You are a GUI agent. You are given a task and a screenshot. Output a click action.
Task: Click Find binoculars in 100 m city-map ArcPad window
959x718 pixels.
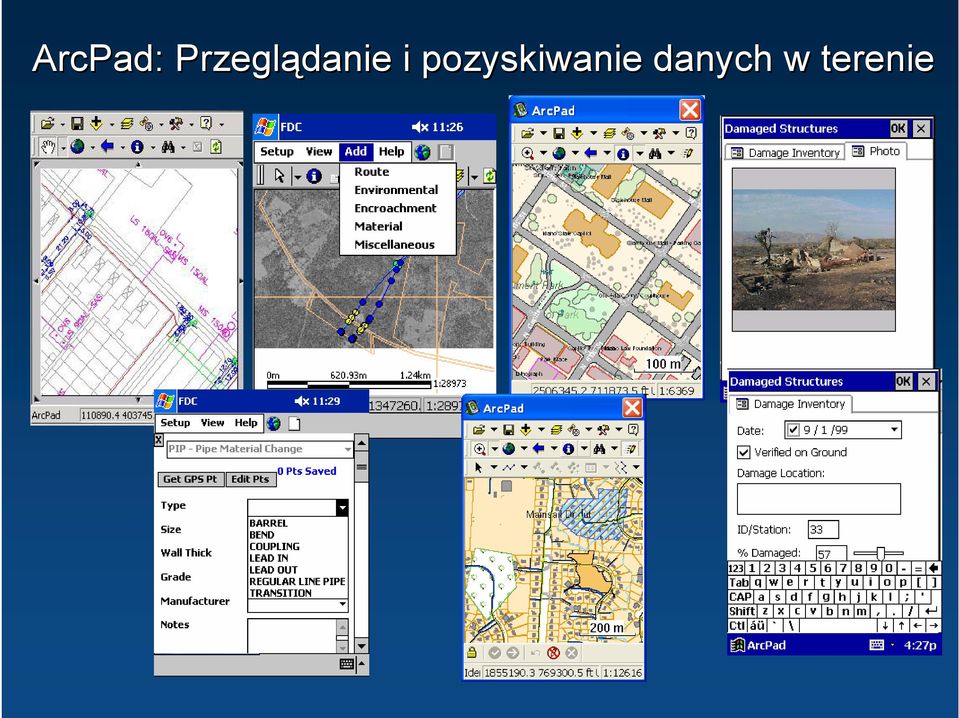pos(655,154)
